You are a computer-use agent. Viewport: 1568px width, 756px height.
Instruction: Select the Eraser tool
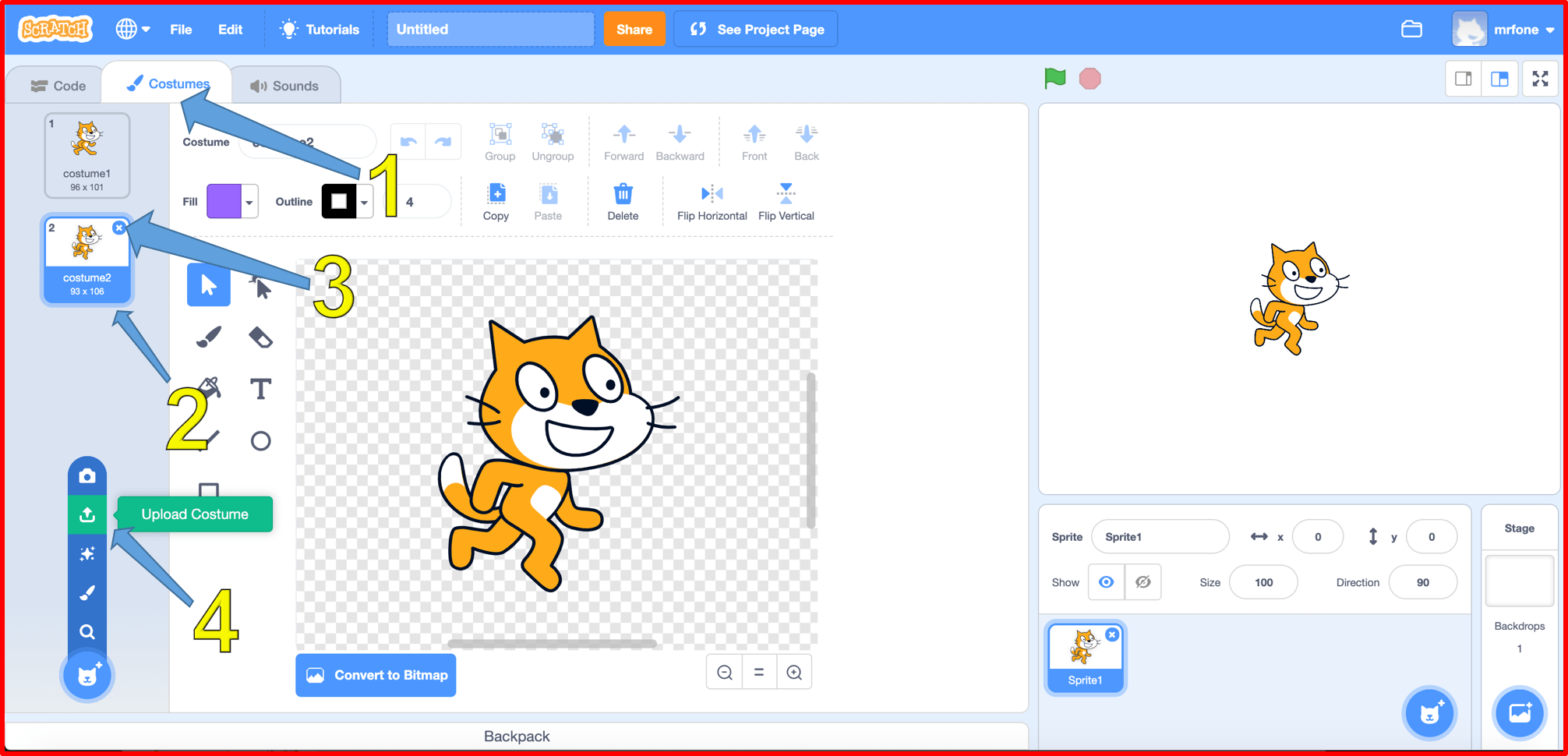coord(261,337)
